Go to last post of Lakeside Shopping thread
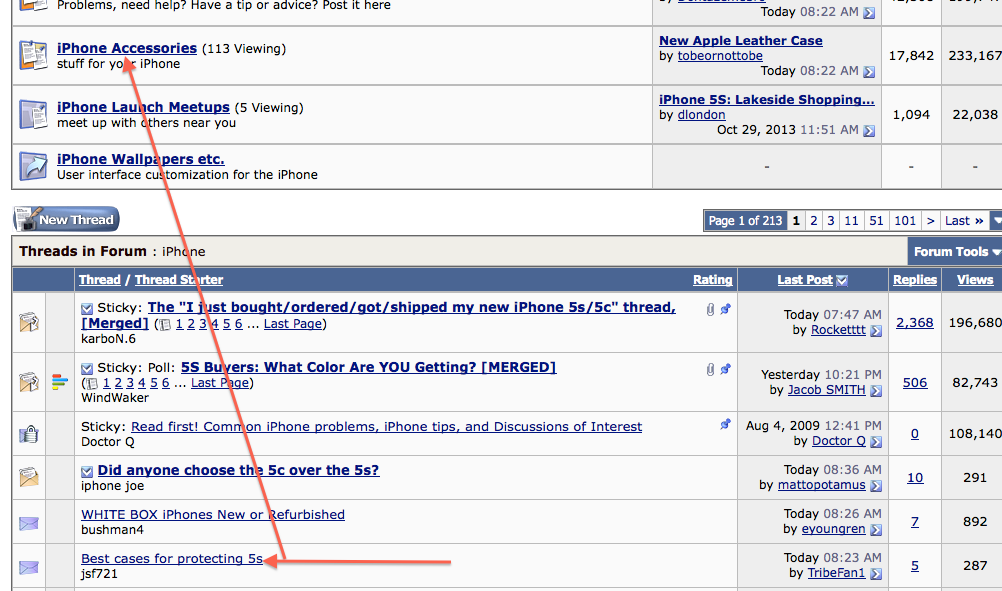 pos(869,130)
